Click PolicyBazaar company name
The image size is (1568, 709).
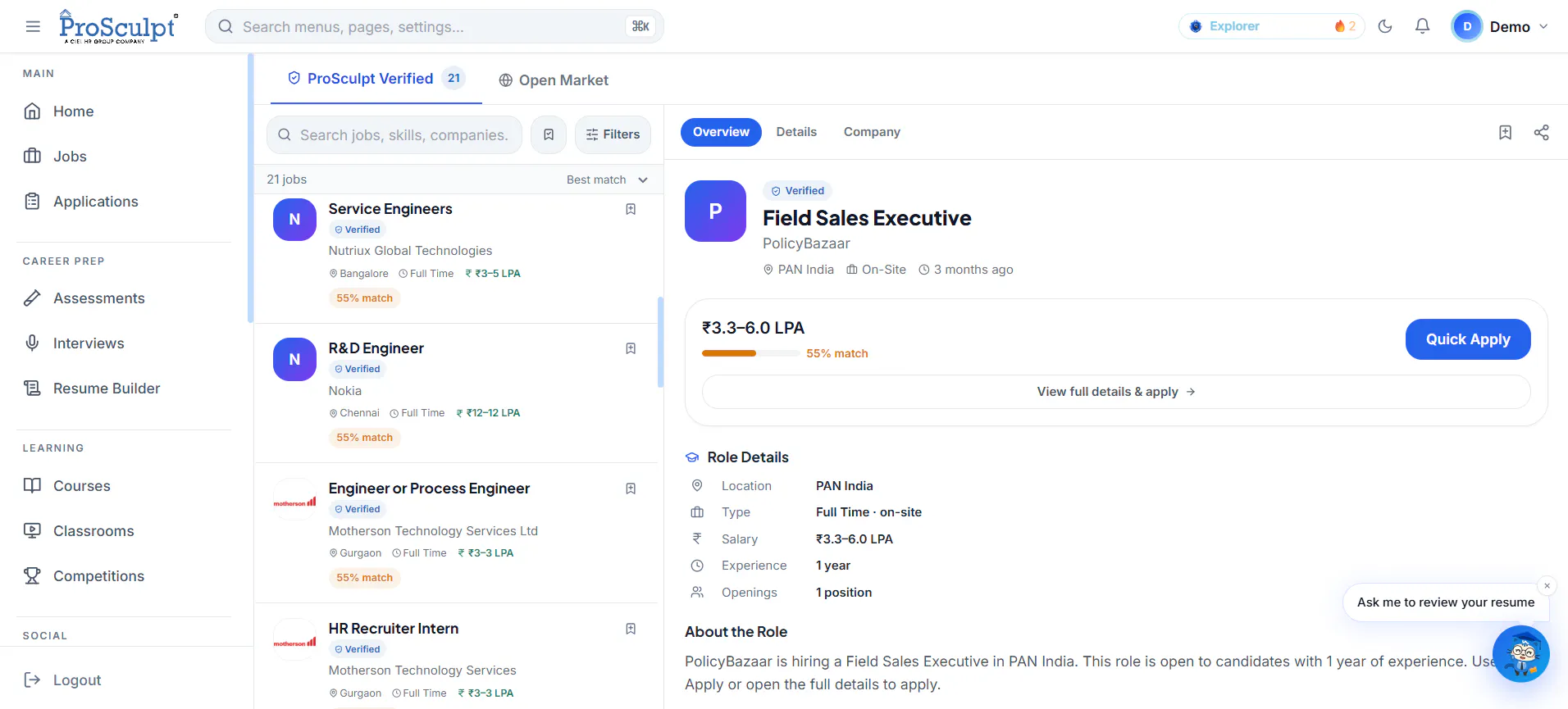[x=806, y=243]
